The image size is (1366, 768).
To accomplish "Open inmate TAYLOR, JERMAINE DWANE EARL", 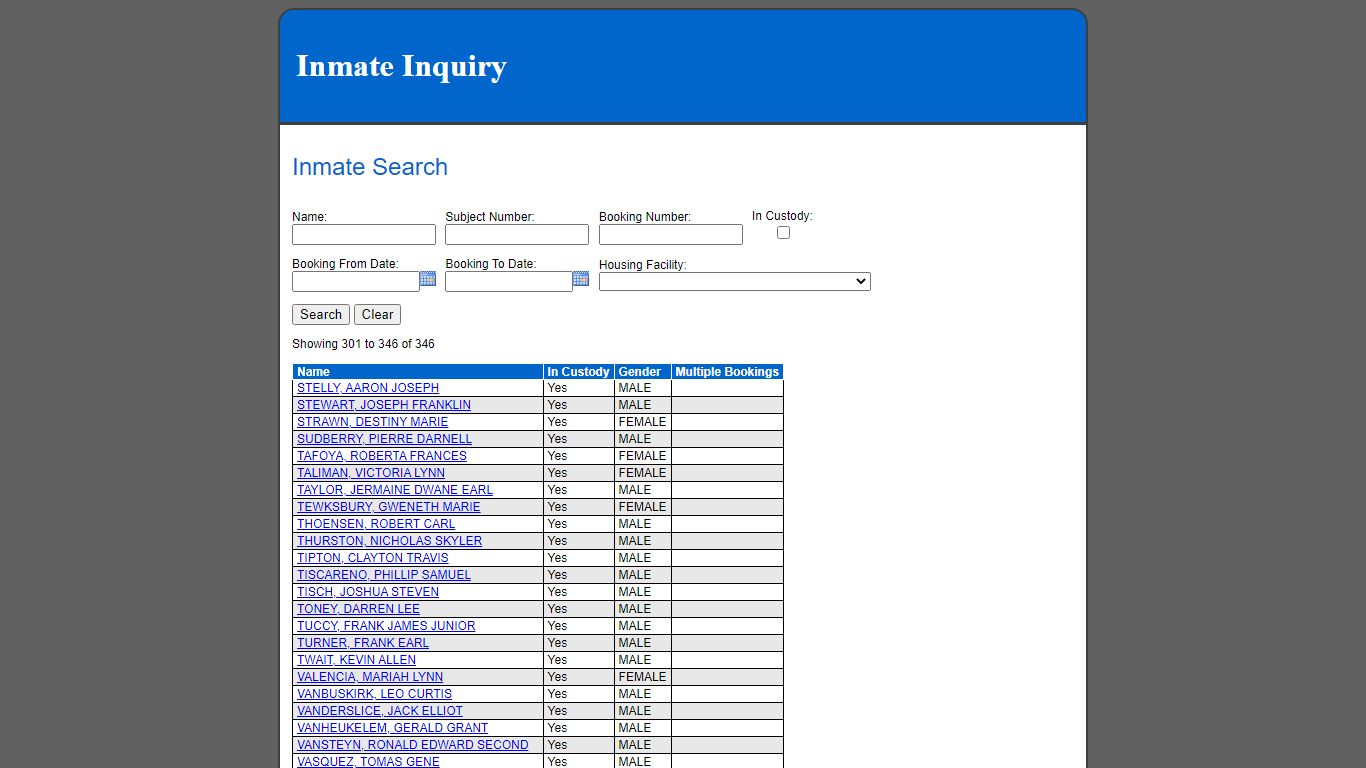I will (395, 490).
